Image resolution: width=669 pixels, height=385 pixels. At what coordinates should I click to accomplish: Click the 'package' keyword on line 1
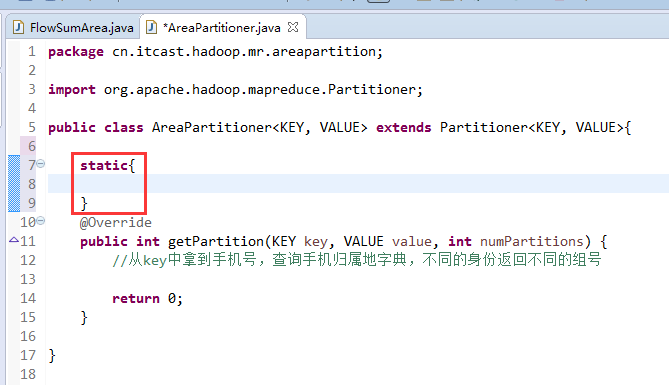(76, 52)
